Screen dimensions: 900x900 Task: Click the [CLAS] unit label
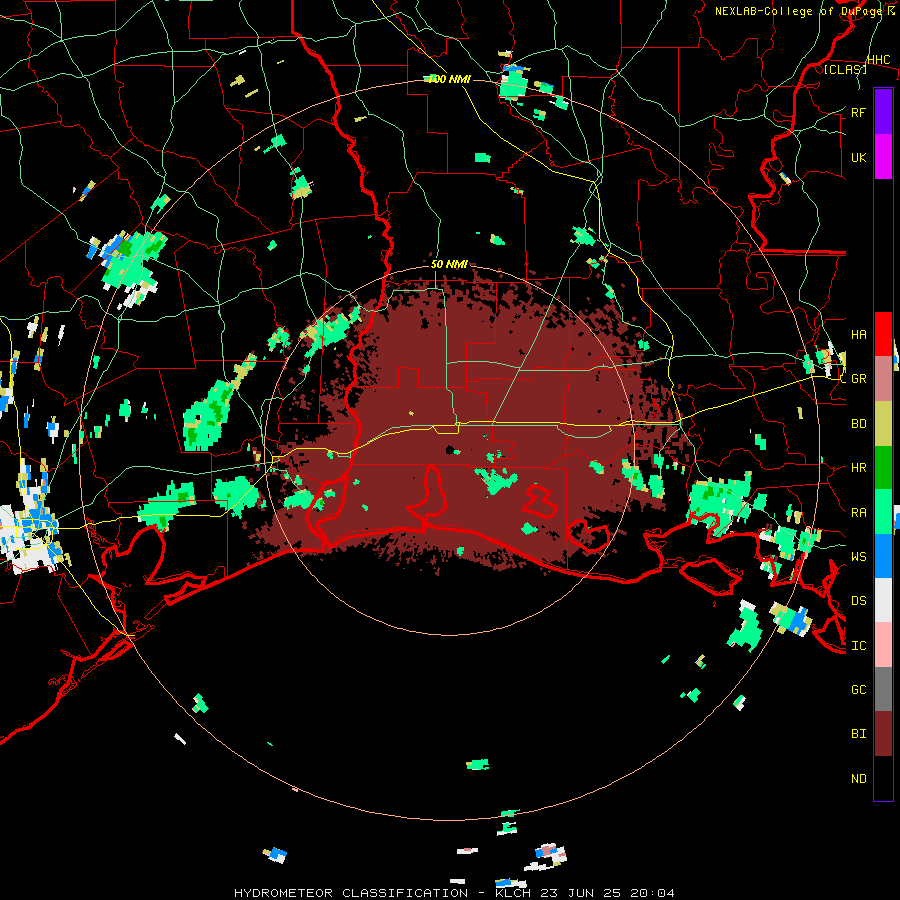pos(845,69)
